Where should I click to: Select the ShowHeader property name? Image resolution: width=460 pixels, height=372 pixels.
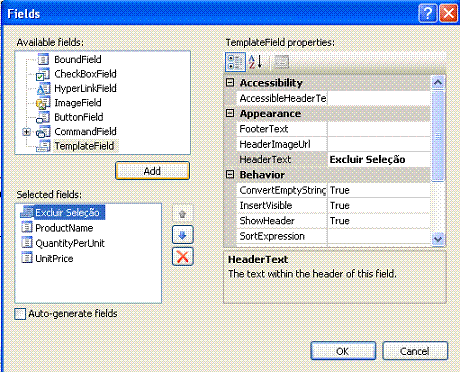[x=267, y=221]
